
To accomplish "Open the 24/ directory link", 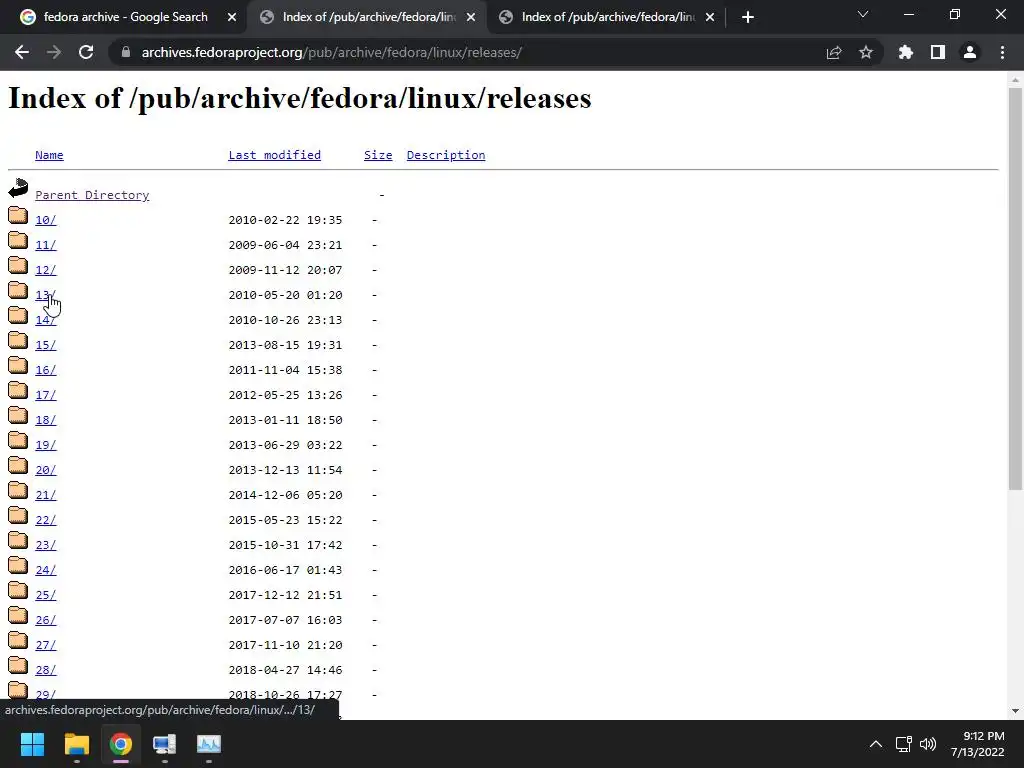I will coord(46,570).
